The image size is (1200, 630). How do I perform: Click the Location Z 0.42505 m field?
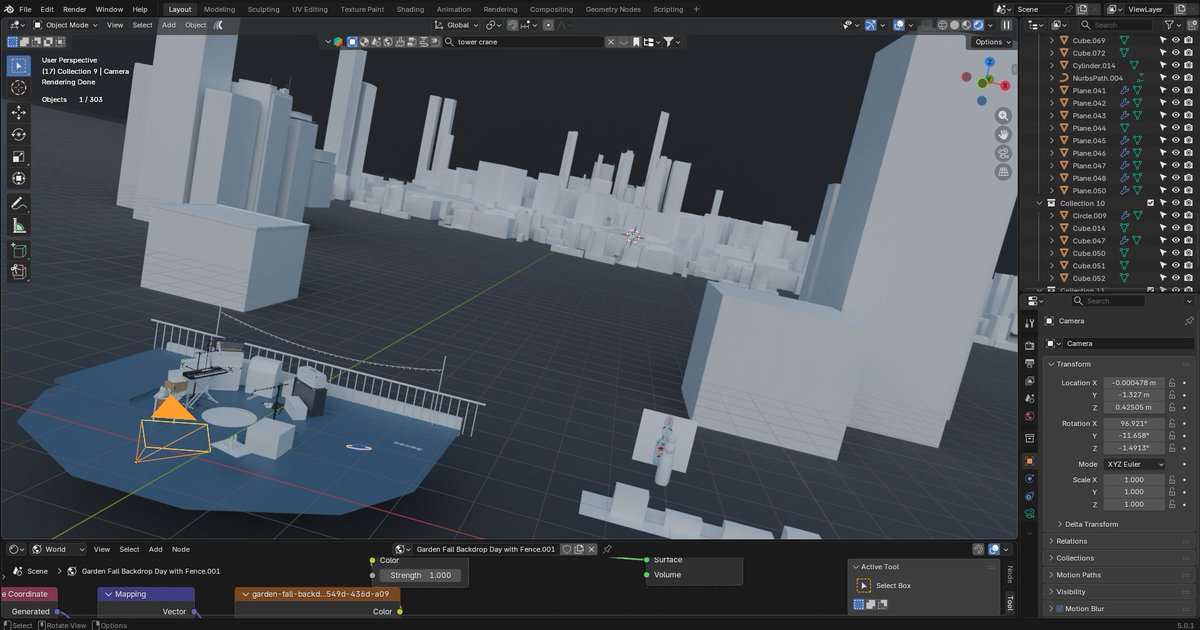coord(1134,407)
